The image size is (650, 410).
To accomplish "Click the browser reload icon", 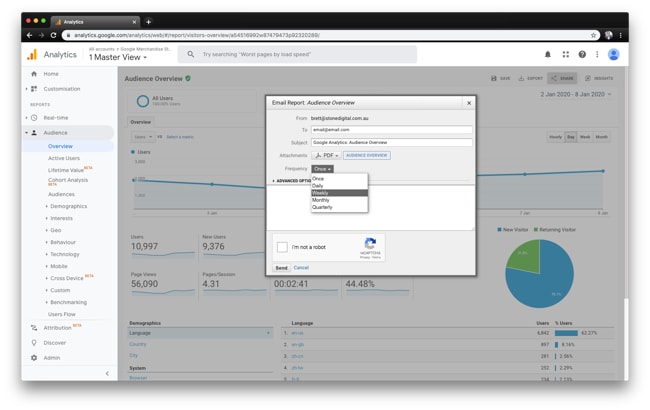I will pyautogui.click(x=53, y=35).
